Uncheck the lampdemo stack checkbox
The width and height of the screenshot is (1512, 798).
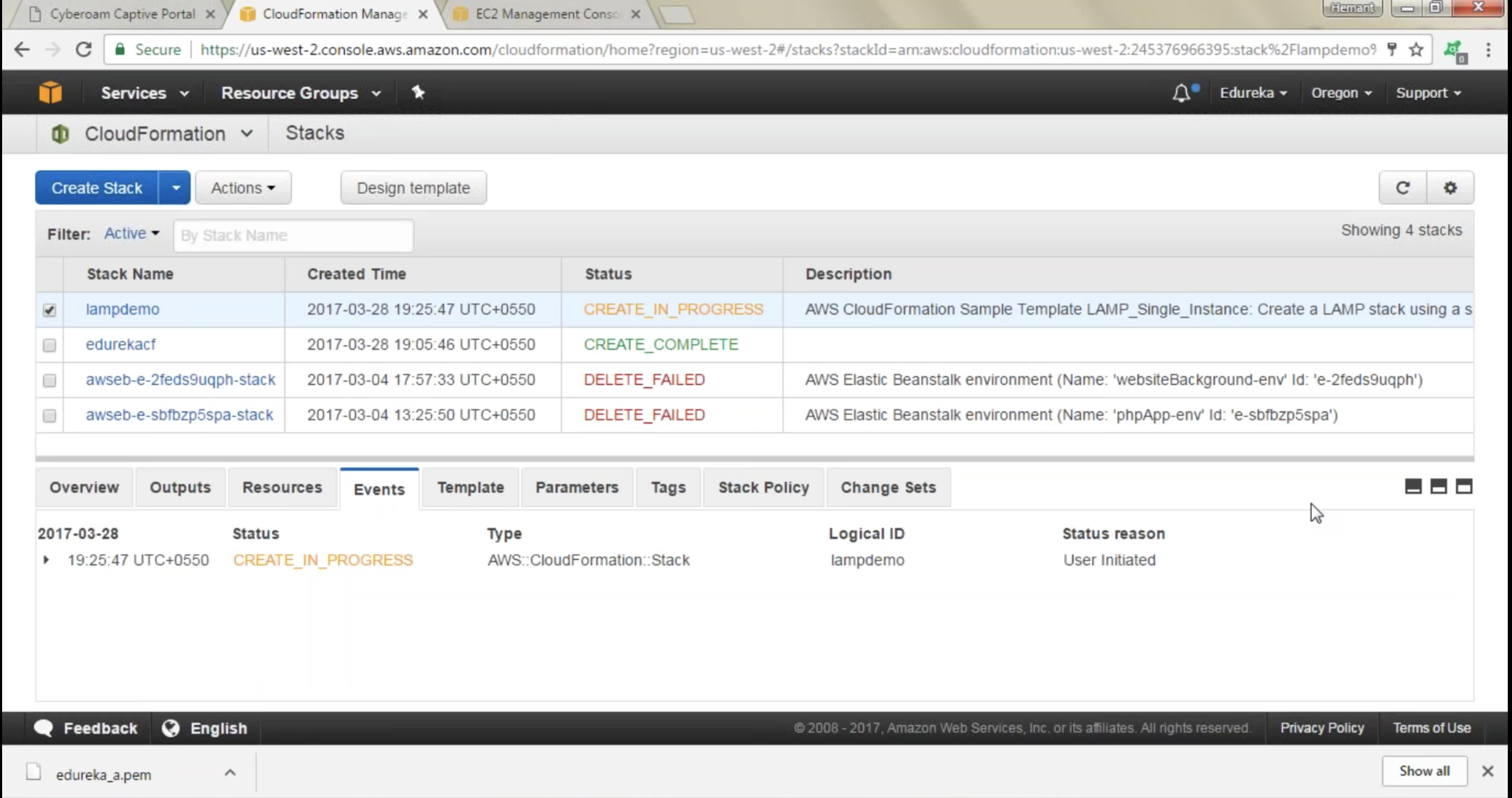point(50,310)
